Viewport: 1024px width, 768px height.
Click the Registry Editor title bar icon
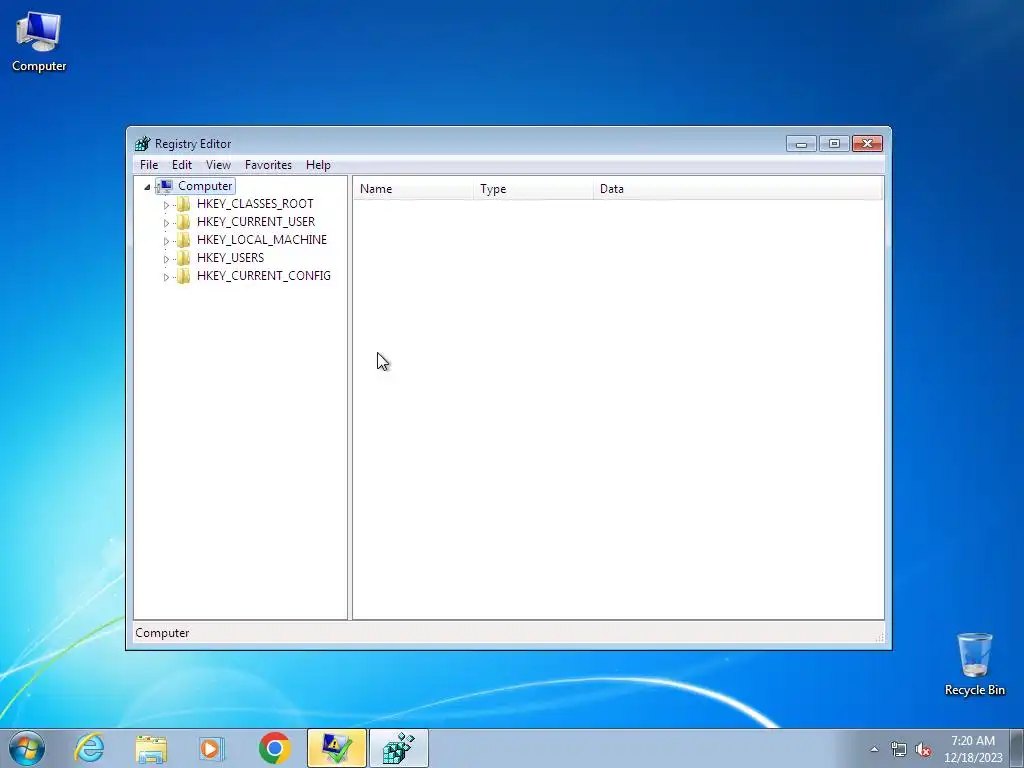[142, 144]
